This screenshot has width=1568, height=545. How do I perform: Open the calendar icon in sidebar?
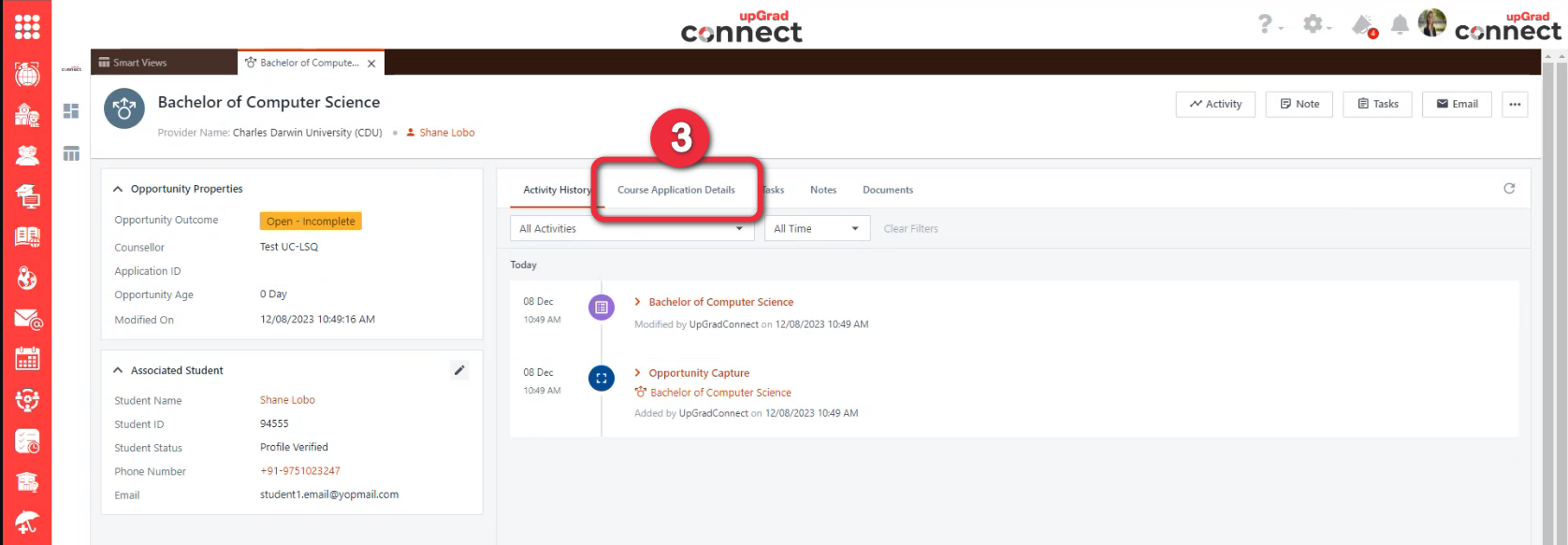pyautogui.click(x=27, y=359)
